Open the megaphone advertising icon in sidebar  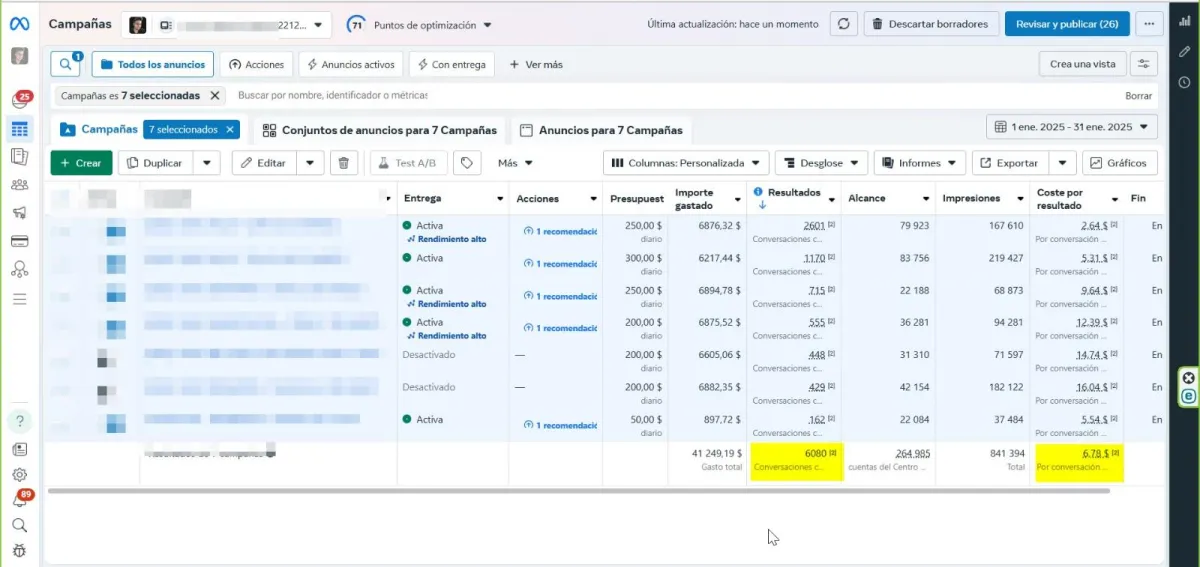click(x=19, y=213)
